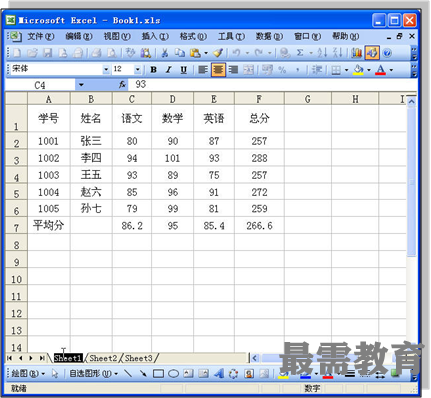Viewport: 431px width, 398px height.
Task: Select the Rectangle drawing tool
Action: [158, 374]
